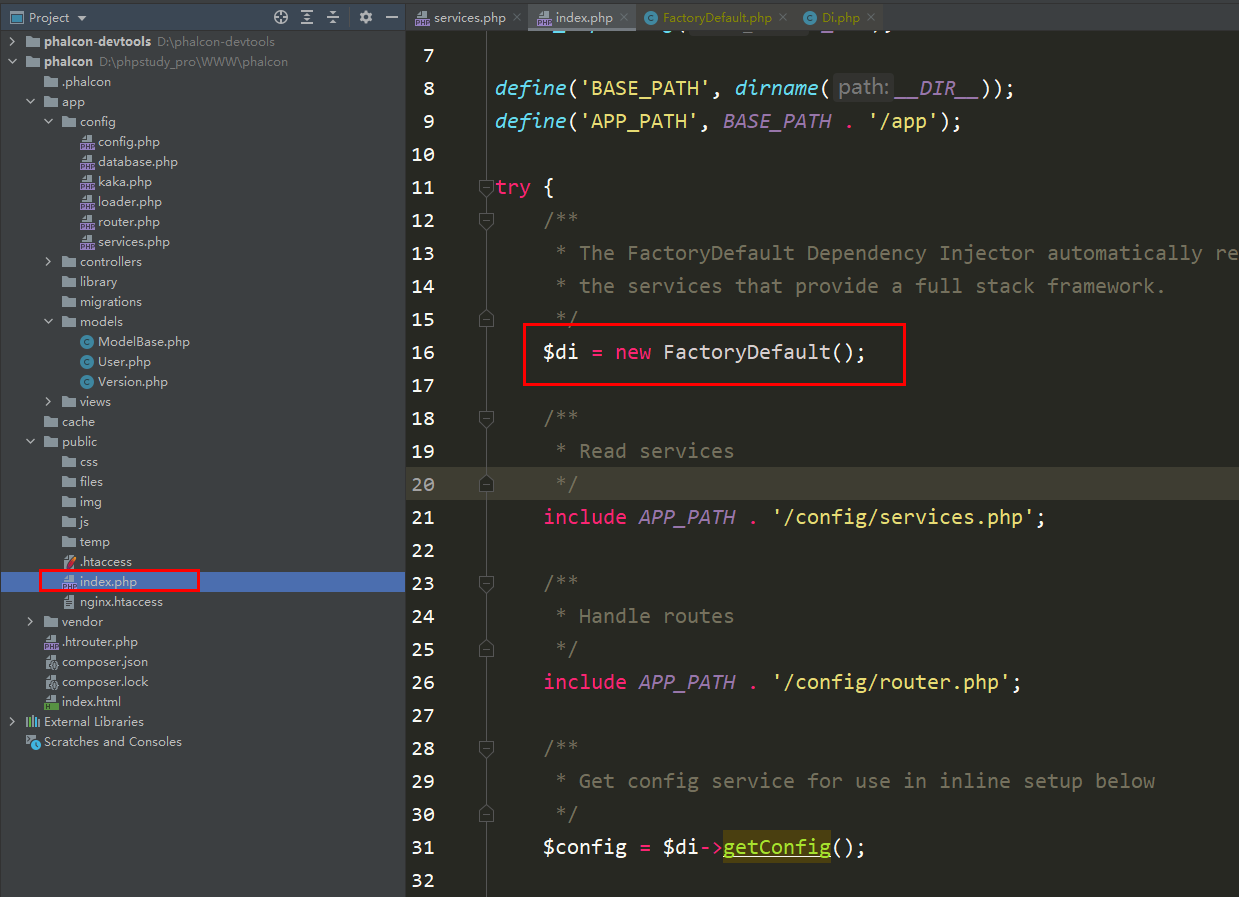
Task: Collapse the app folder
Action: coord(30,102)
